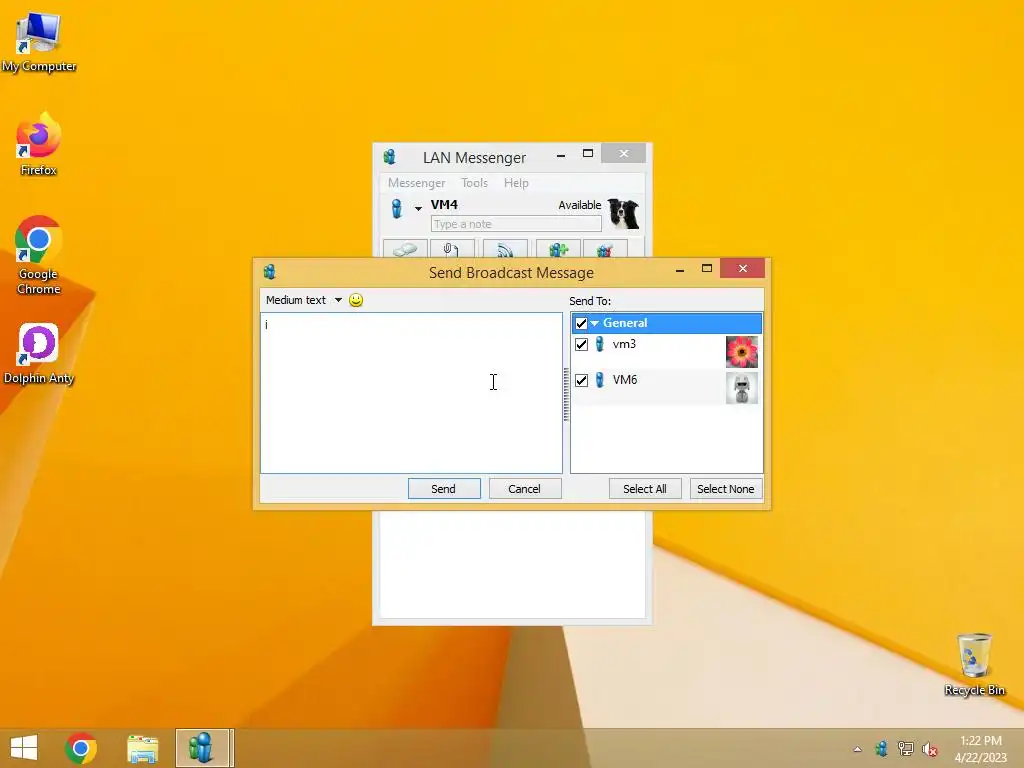Click the public chat people toolbar button

[x=605, y=249]
